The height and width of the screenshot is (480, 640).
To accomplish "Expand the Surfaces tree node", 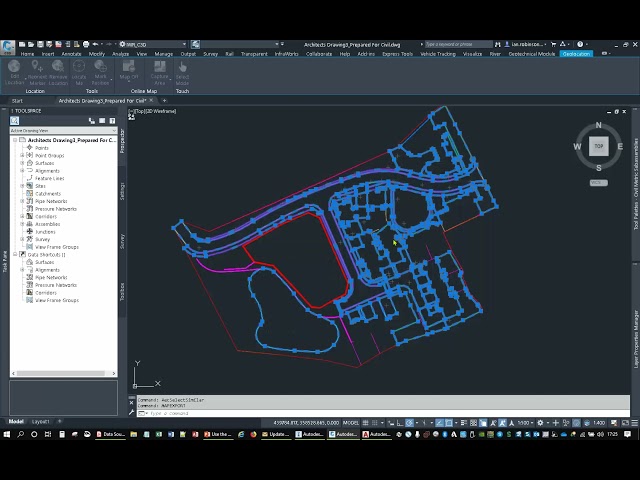I will [22, 163].
